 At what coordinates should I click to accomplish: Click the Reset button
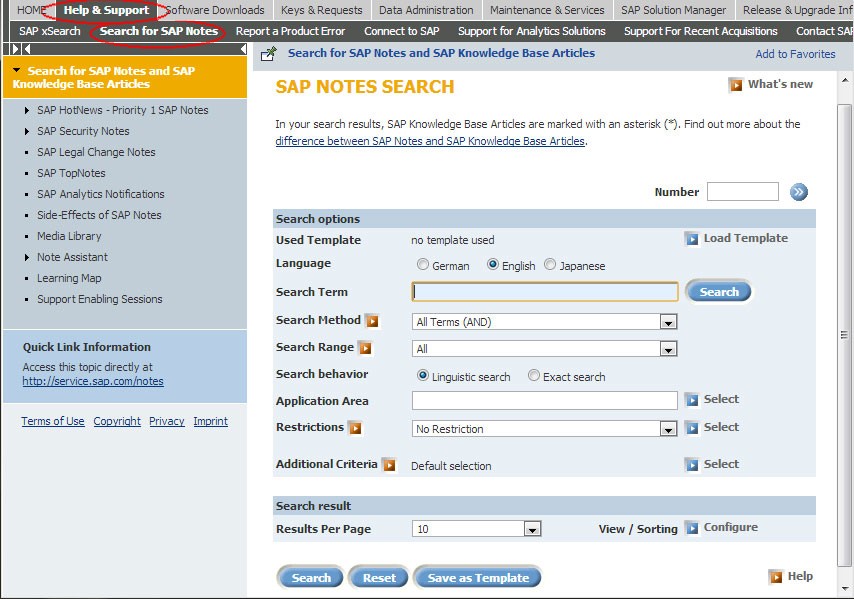pos(379,578)
